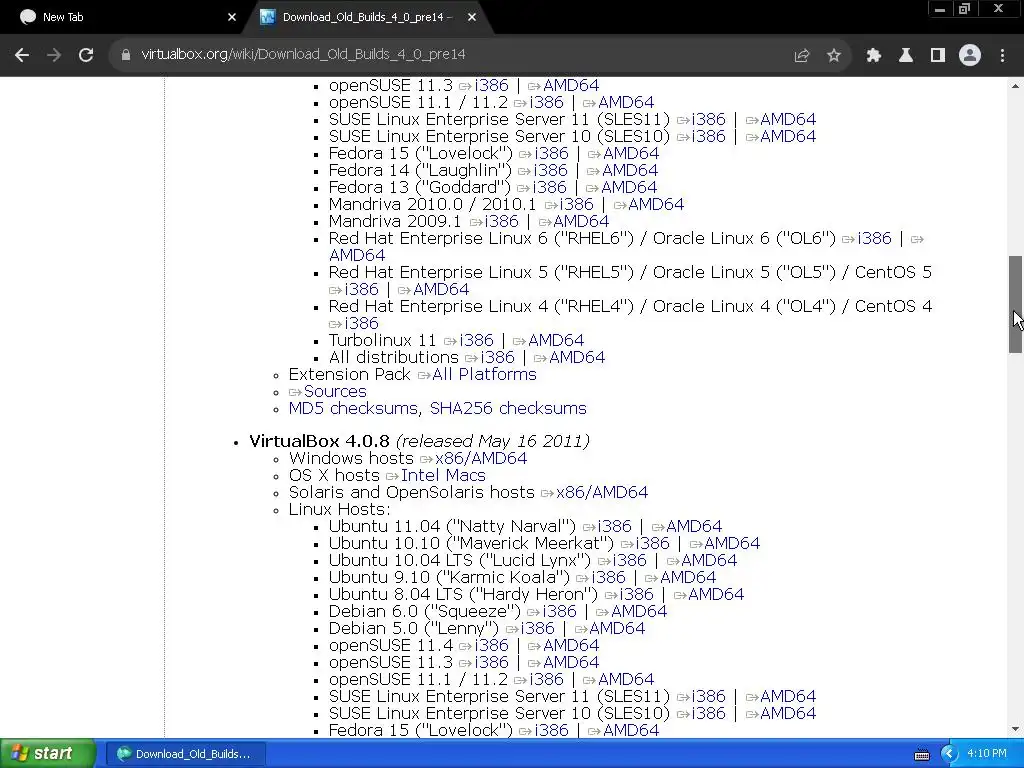Click i386 for Debian 6.0 Squeeze

click(560, 611)
